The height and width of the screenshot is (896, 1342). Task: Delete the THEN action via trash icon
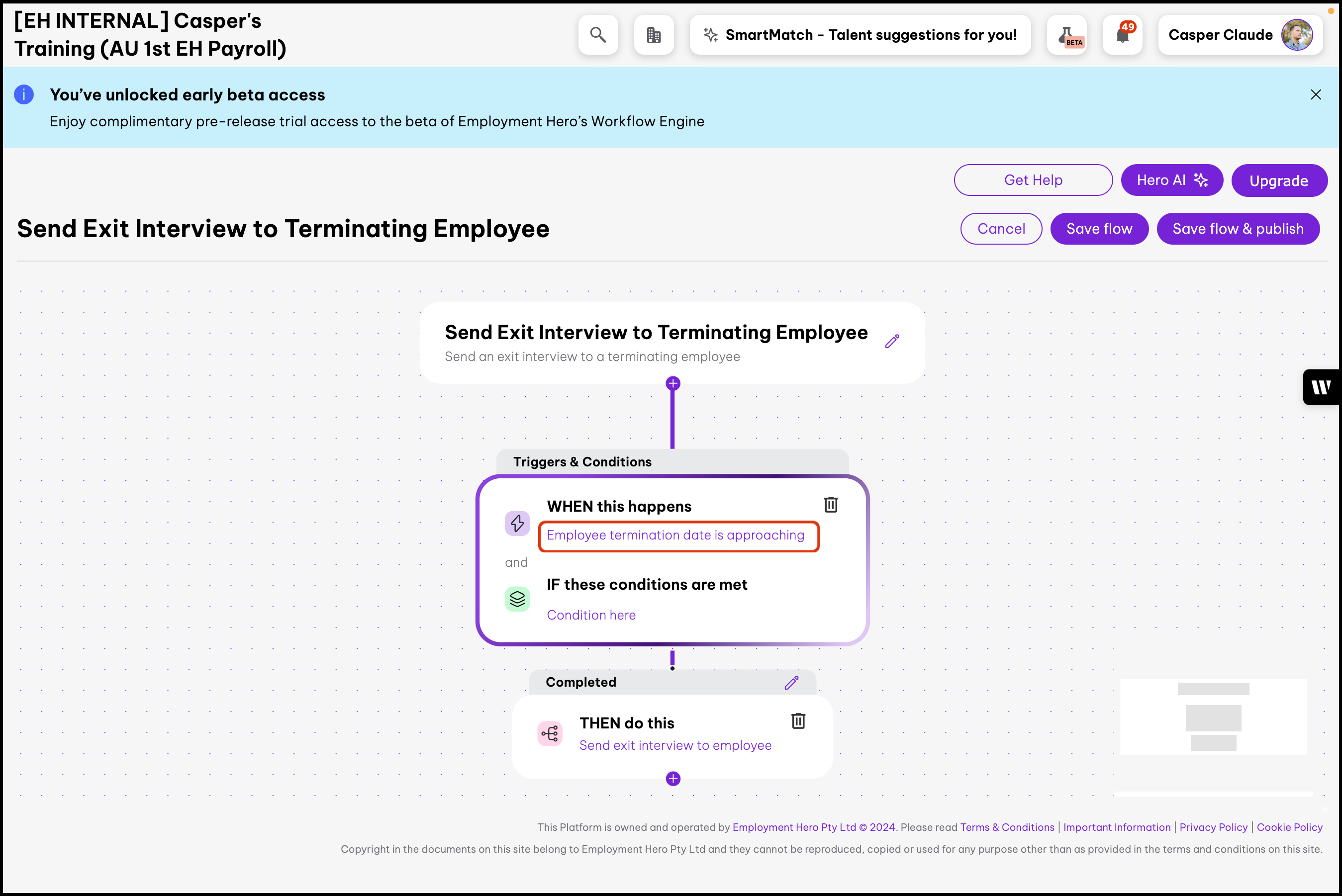(x=798, y=721)
